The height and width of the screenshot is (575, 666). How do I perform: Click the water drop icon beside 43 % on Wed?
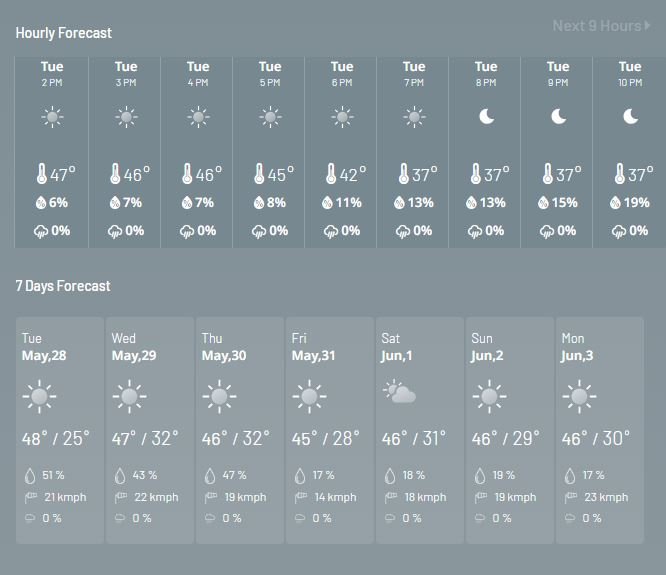click(x=120, y=476)
